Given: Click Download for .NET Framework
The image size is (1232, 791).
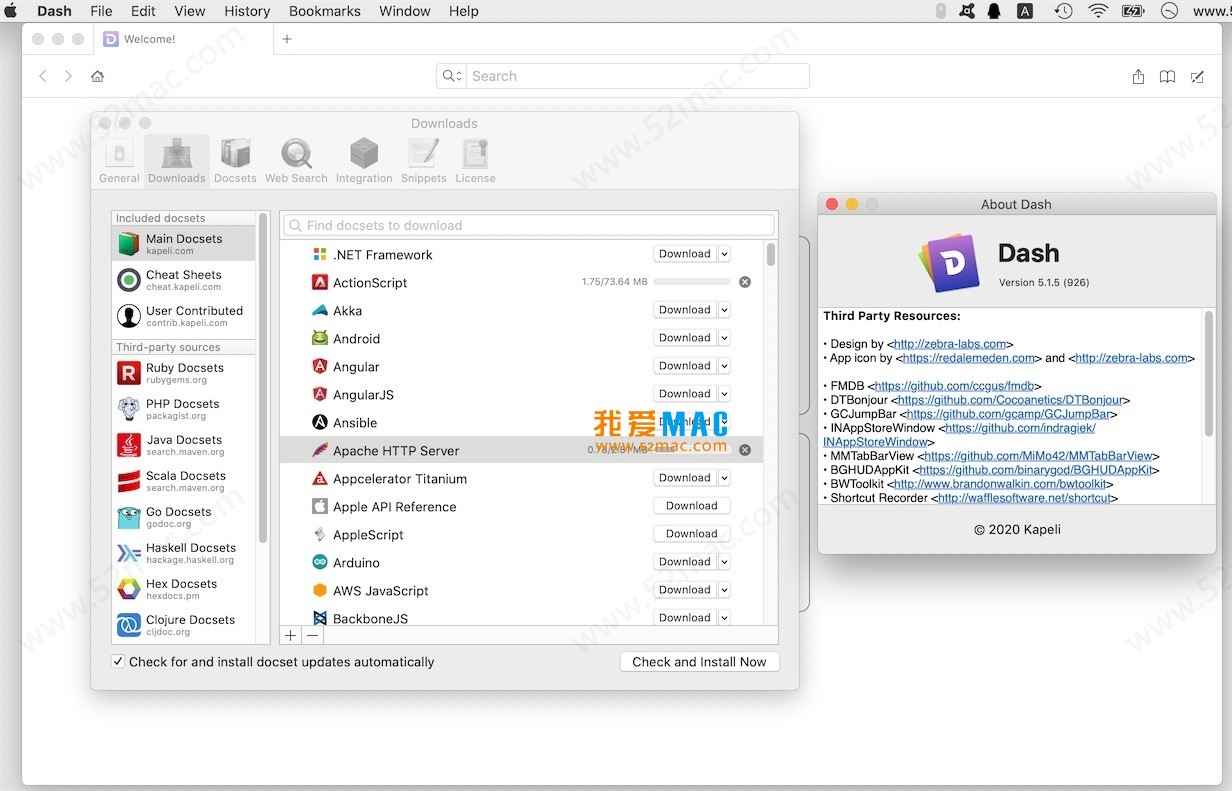Looking at the screenshot, I should [x=685, y=254].
